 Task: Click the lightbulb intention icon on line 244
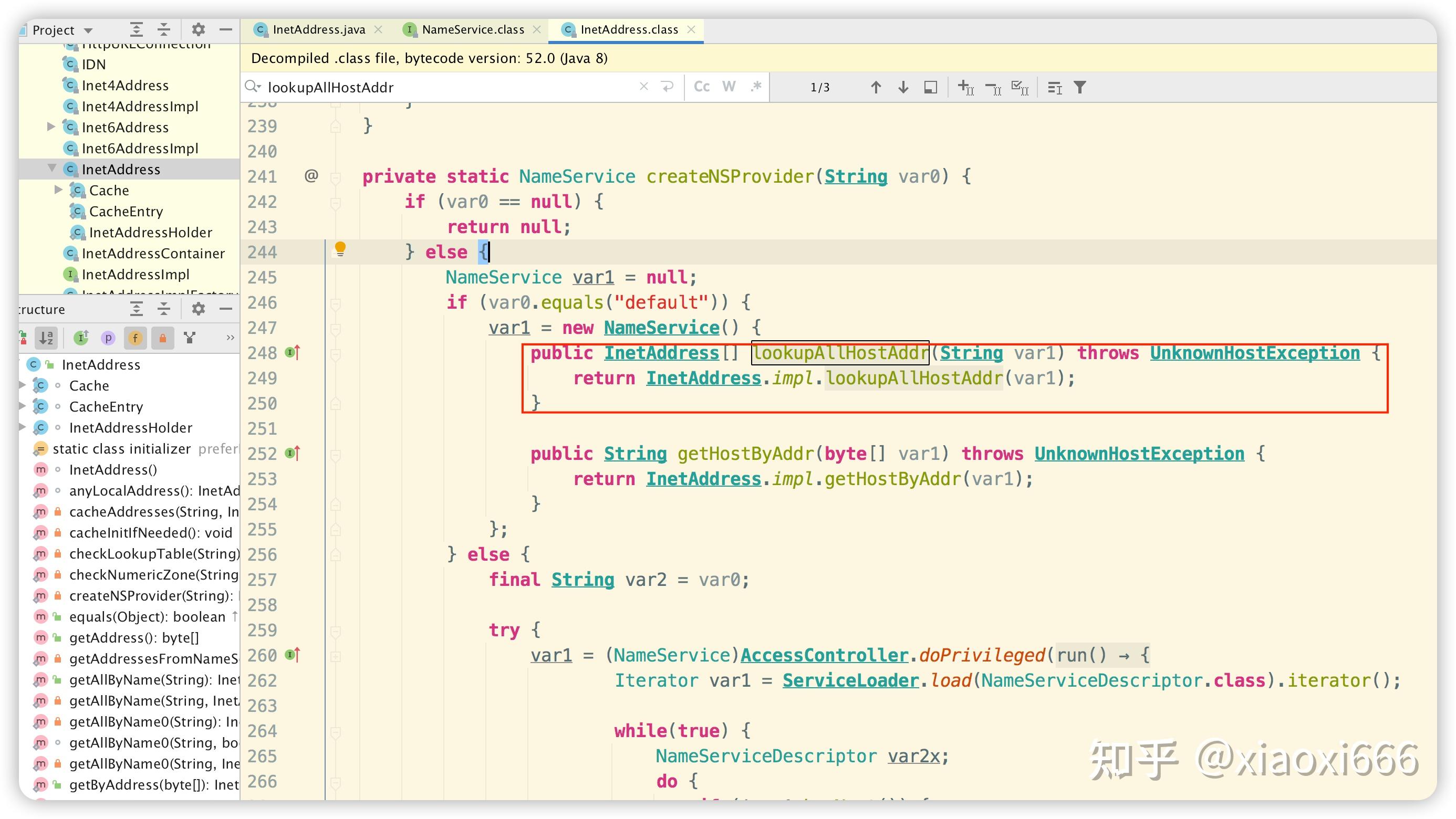coord(340,251)
